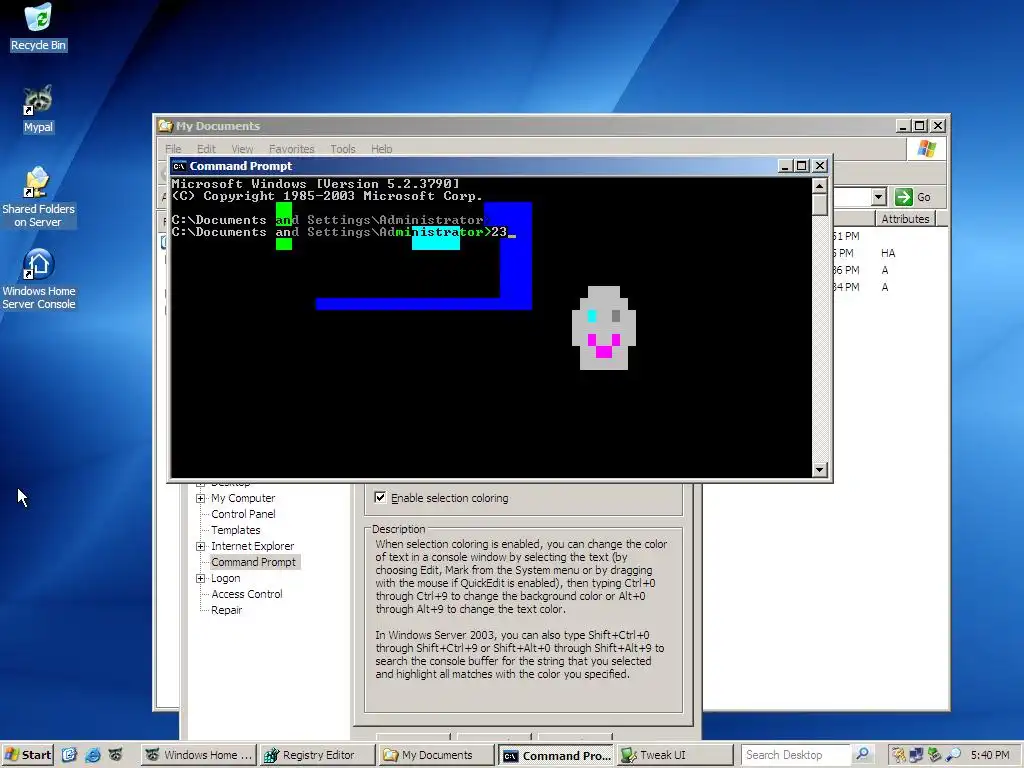Click inside the Search Desktop input field
The height and width of the screenshot is (768, 1024).
click(795, 755)
